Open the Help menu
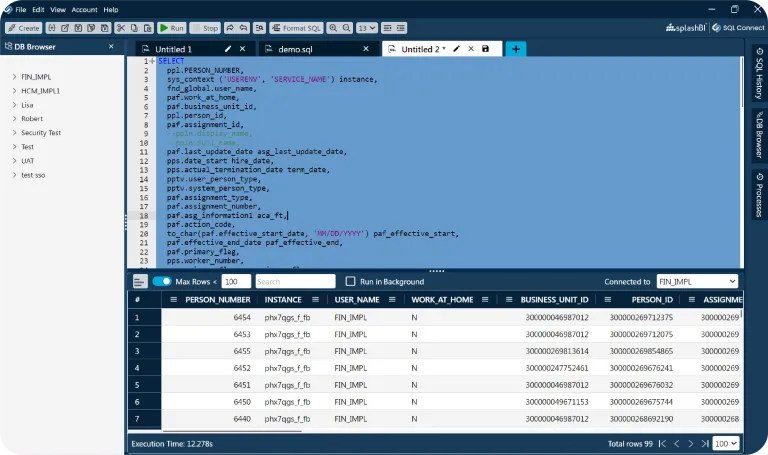The image size is (768, 455). click(111, 9)
